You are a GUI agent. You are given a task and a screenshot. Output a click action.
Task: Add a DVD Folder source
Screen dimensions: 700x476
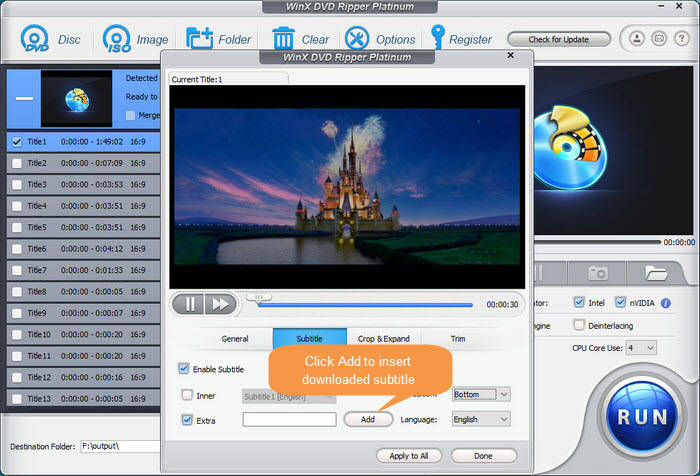pos(218,39)
